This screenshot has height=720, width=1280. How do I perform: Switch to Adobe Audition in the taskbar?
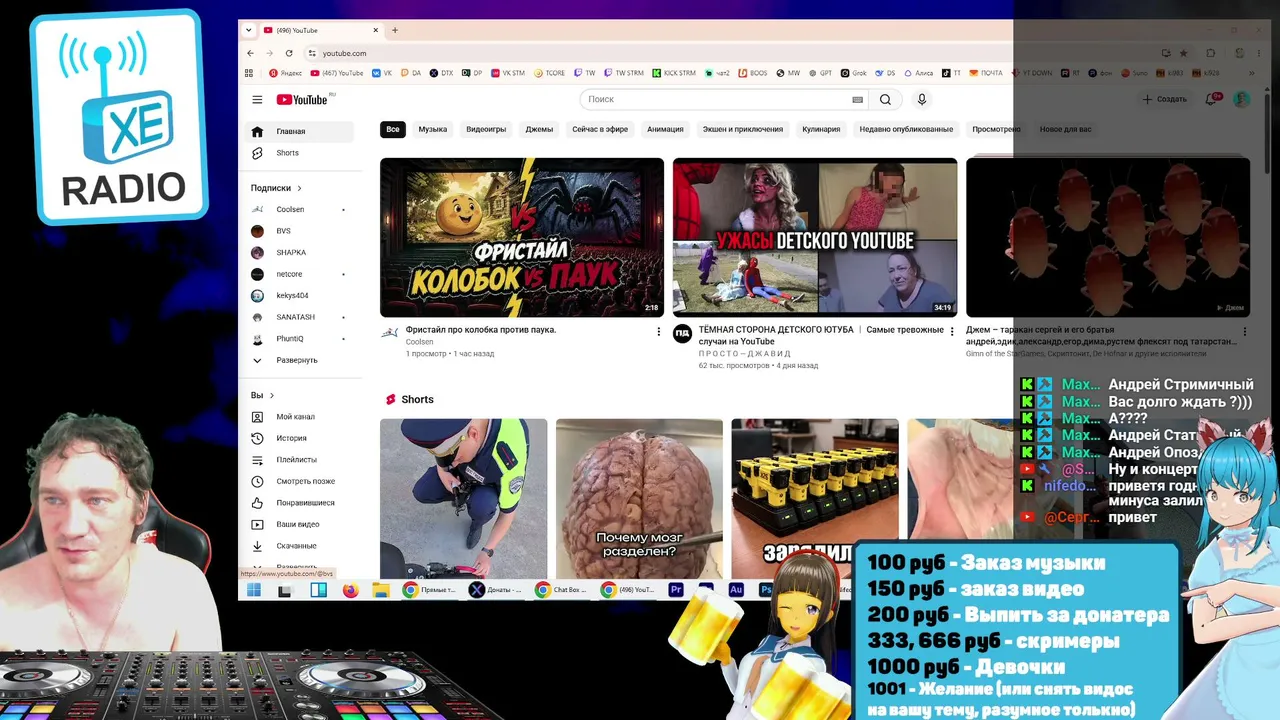pos(736,590)
